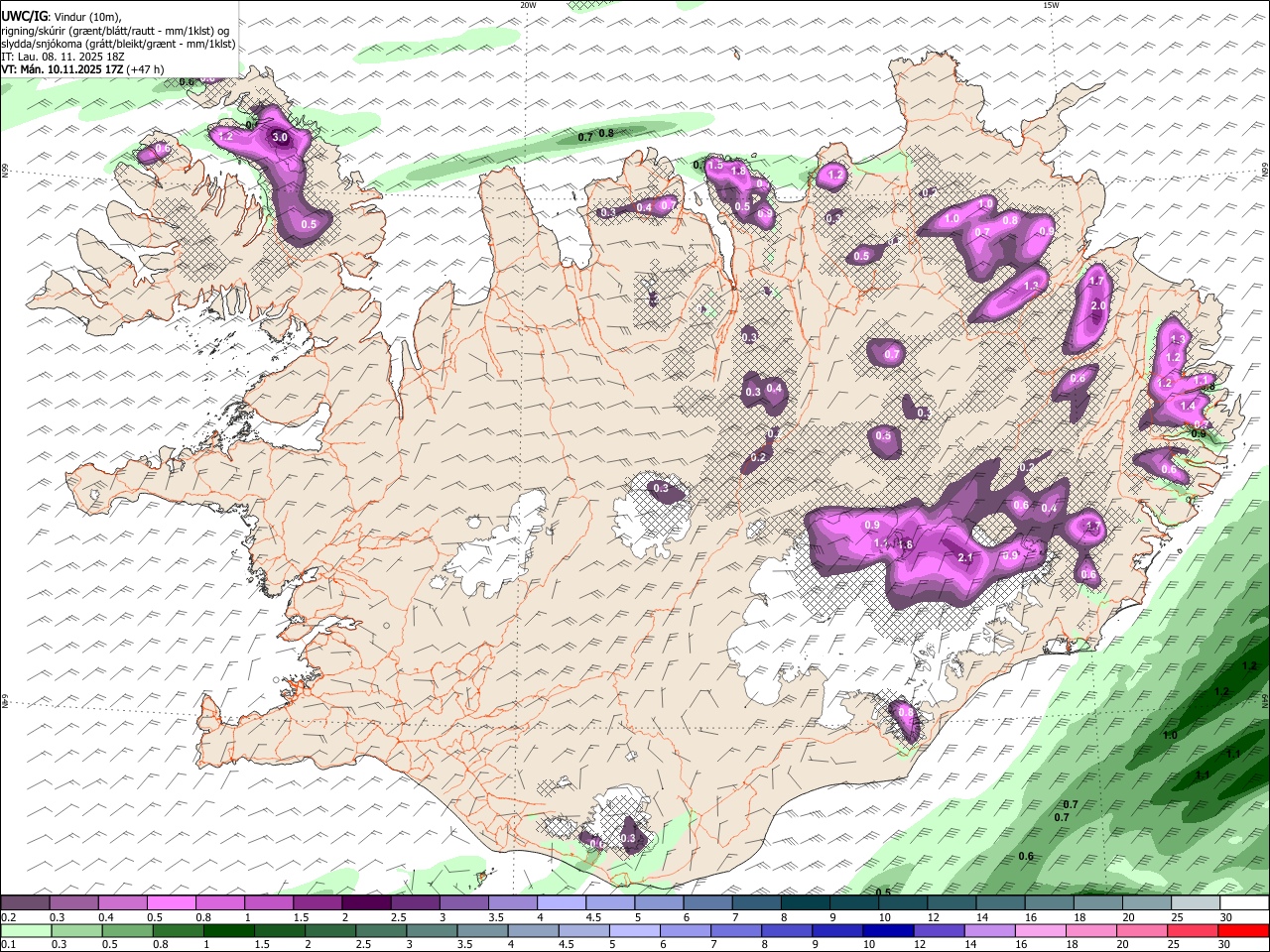
Task: Click the initial time 'IT: Lau. 08. 11. 2025 18Z'
Action: [x=63, y=57]
